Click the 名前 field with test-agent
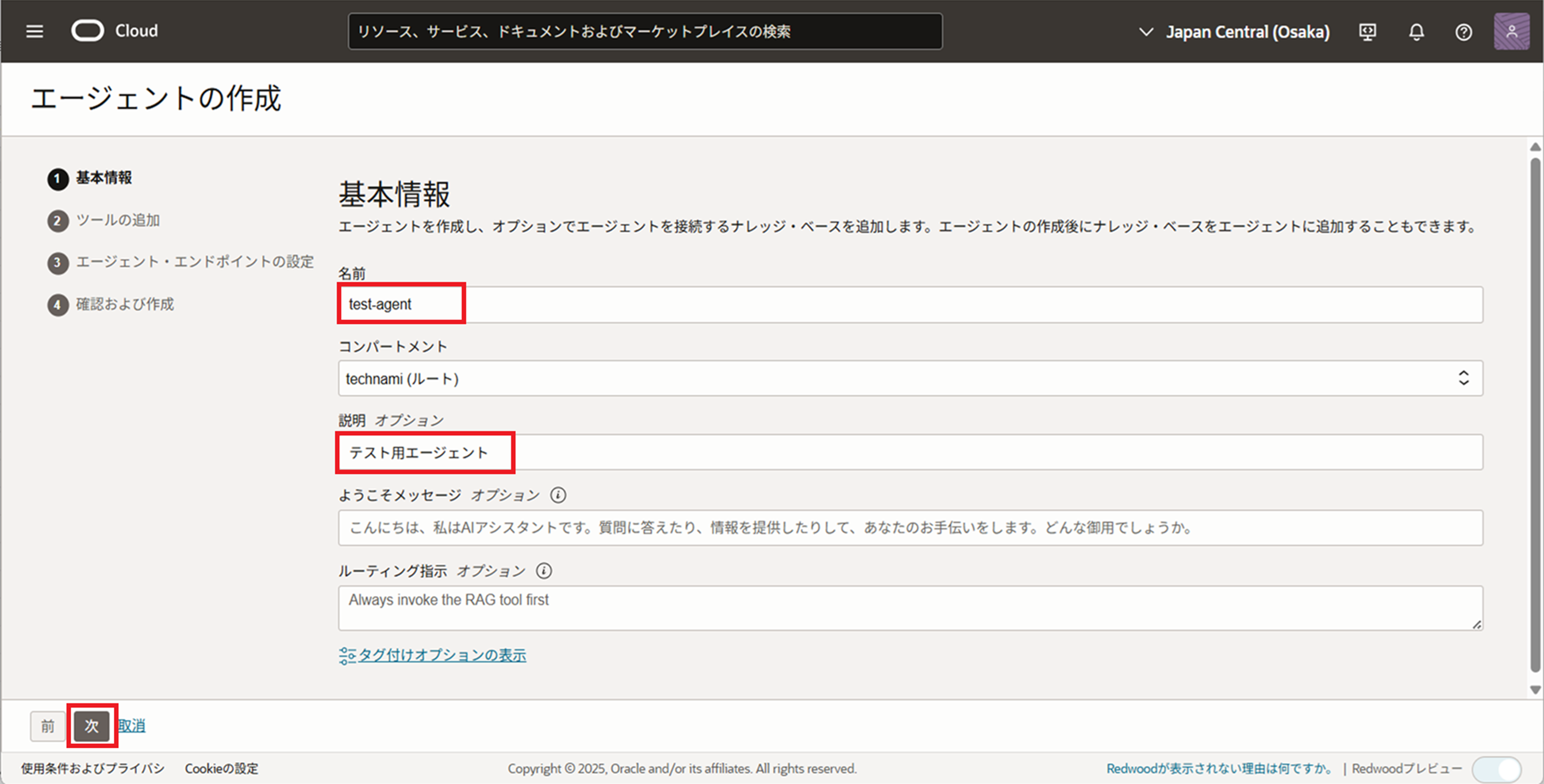The width and height of the screenshot is (1544, 784). [x=910, y=305]
